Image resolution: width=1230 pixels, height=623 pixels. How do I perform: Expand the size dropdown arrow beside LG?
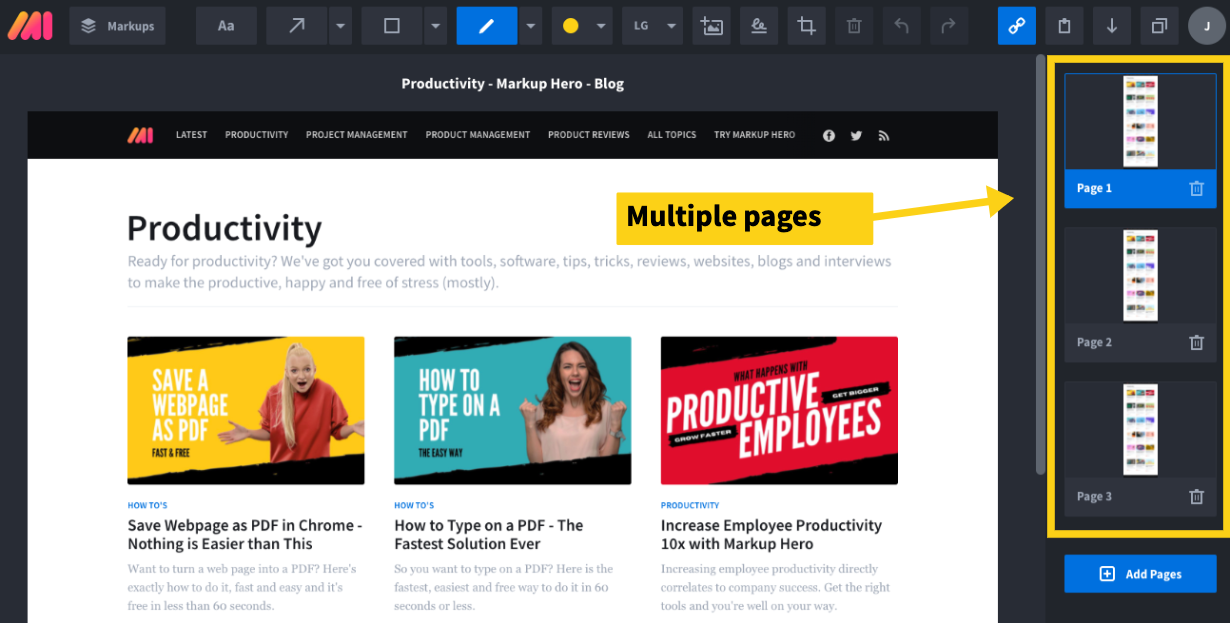(671, 26)
